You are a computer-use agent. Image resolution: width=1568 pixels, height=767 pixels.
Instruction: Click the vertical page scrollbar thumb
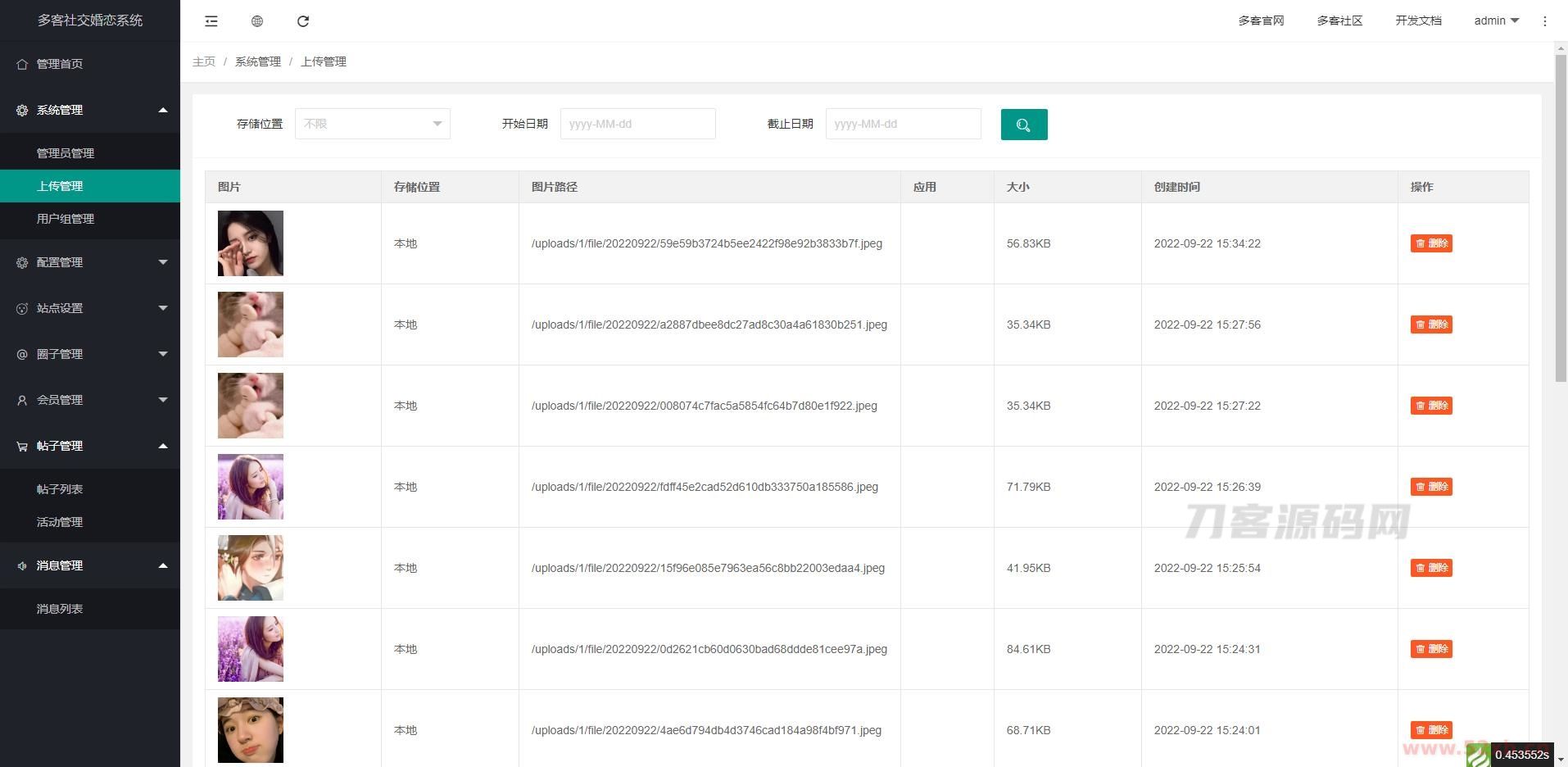pos(1560,217)
